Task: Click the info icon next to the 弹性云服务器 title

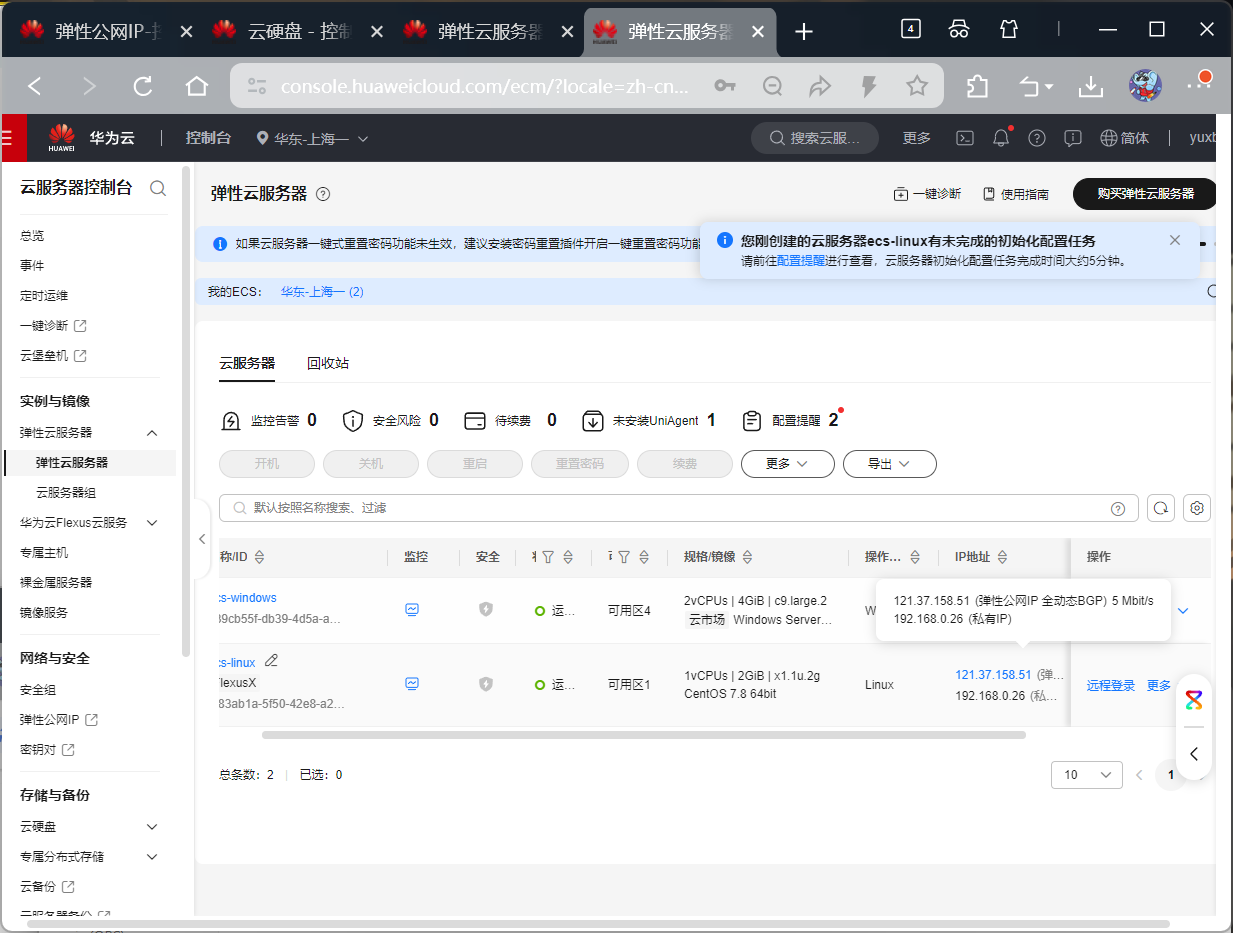Action: click(323, 194)
